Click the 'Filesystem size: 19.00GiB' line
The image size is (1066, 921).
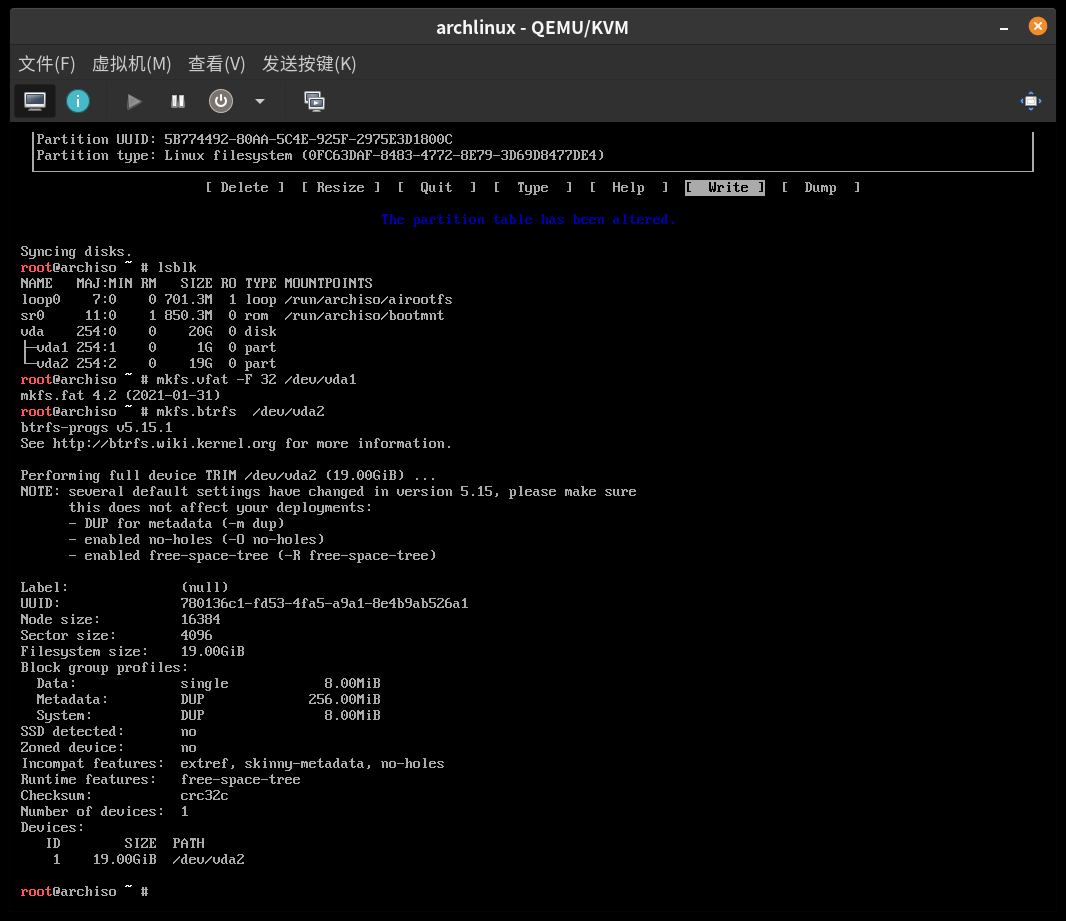[133, 651]
